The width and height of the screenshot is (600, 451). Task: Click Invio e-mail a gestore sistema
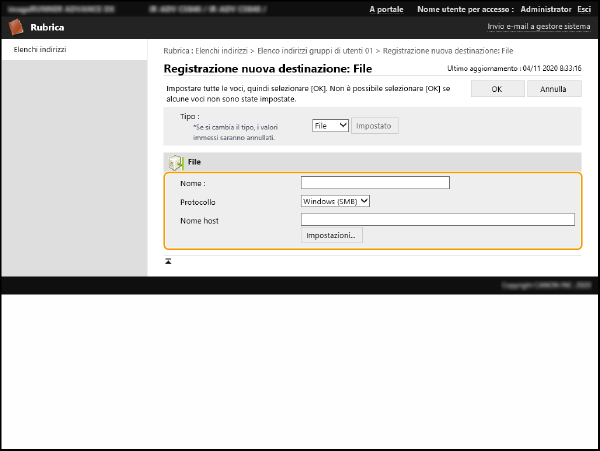point(538,27)
